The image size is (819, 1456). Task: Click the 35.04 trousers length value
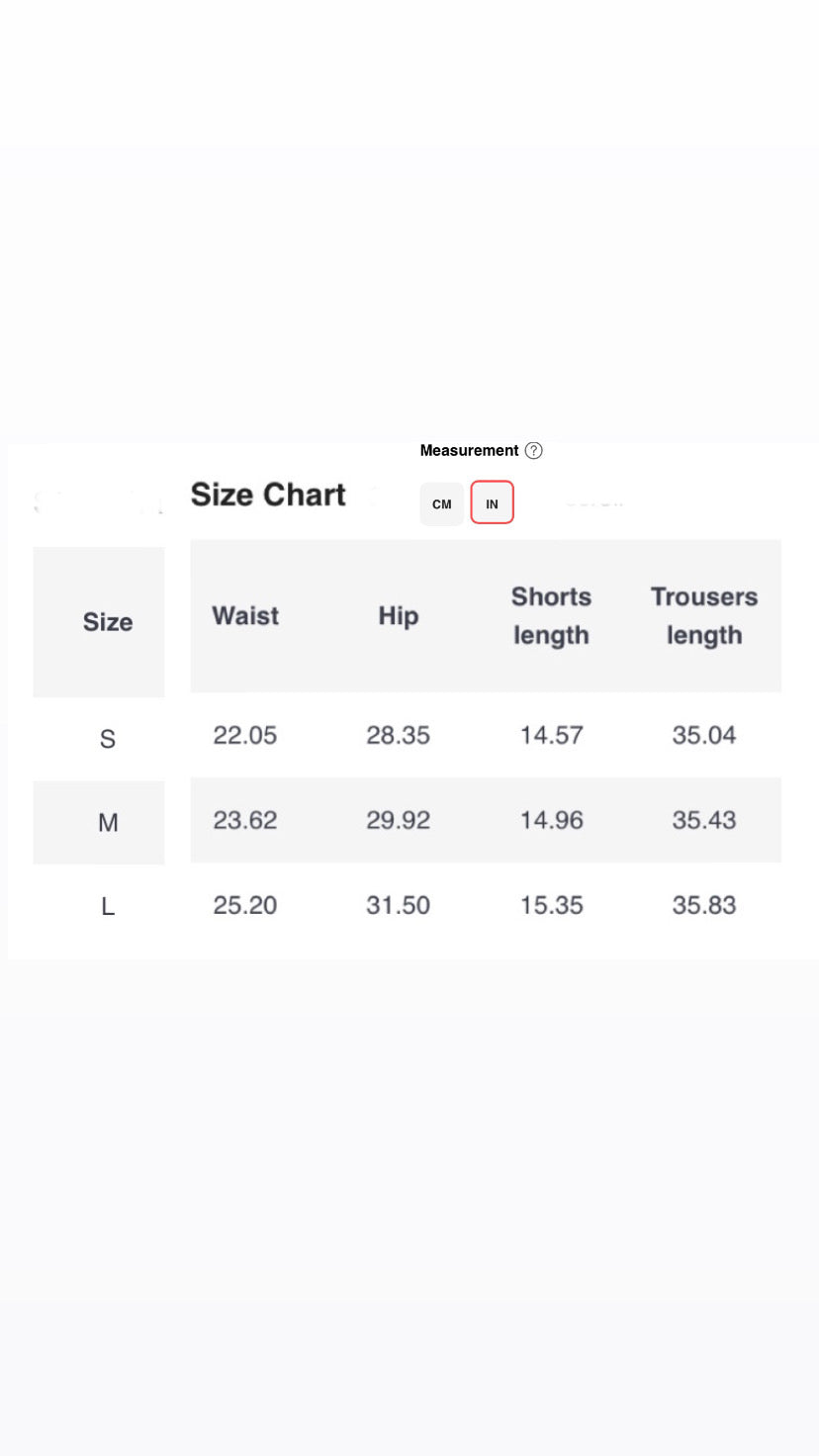(x=704, y=735)
